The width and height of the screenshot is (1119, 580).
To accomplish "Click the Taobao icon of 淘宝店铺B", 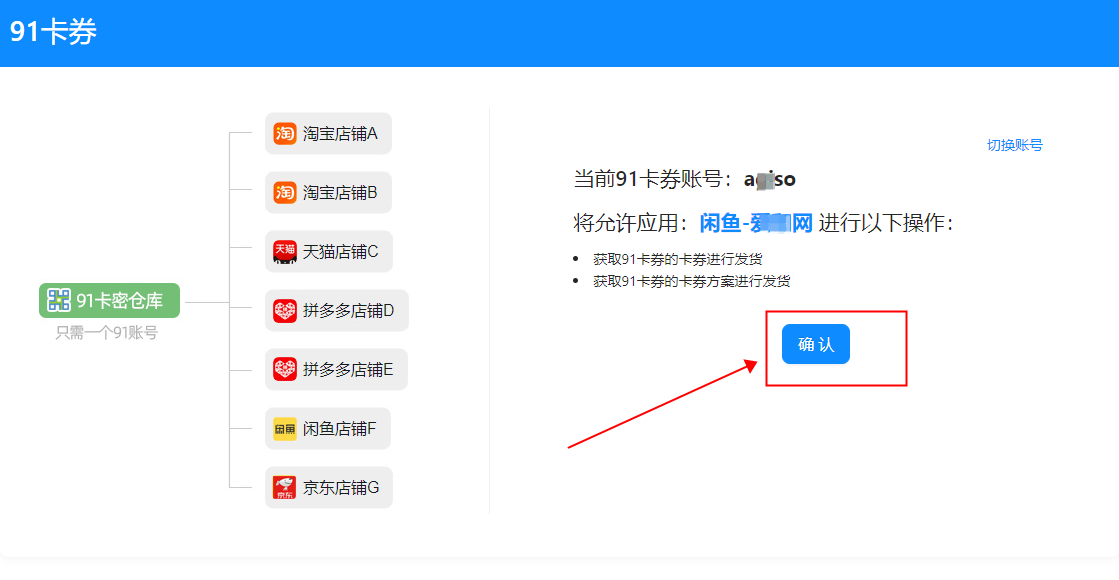I will click(285, 193).
